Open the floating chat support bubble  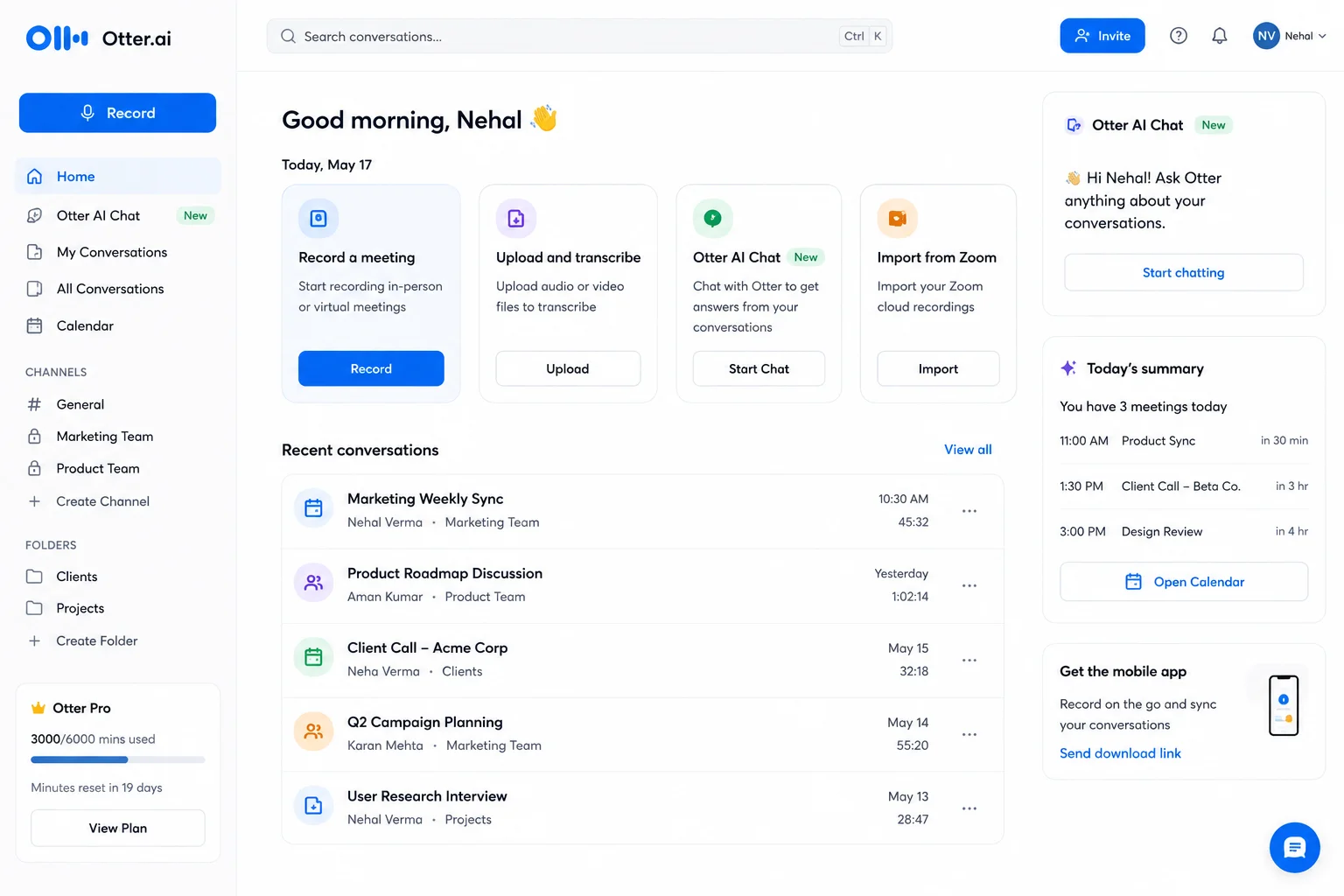click(x=1295, y=847)
